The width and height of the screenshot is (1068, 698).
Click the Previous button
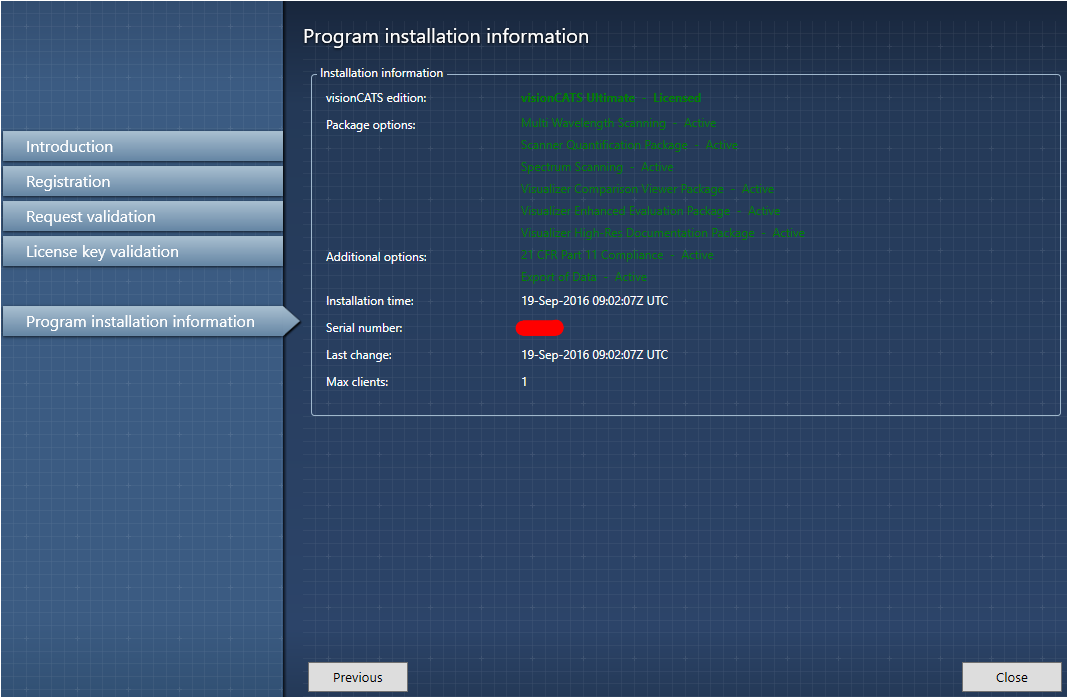click(x=358, y=677)
